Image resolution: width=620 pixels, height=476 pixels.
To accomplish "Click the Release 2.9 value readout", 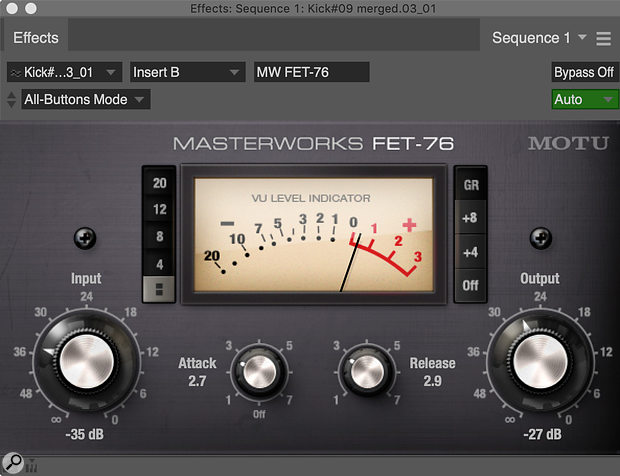I will 432,381.
